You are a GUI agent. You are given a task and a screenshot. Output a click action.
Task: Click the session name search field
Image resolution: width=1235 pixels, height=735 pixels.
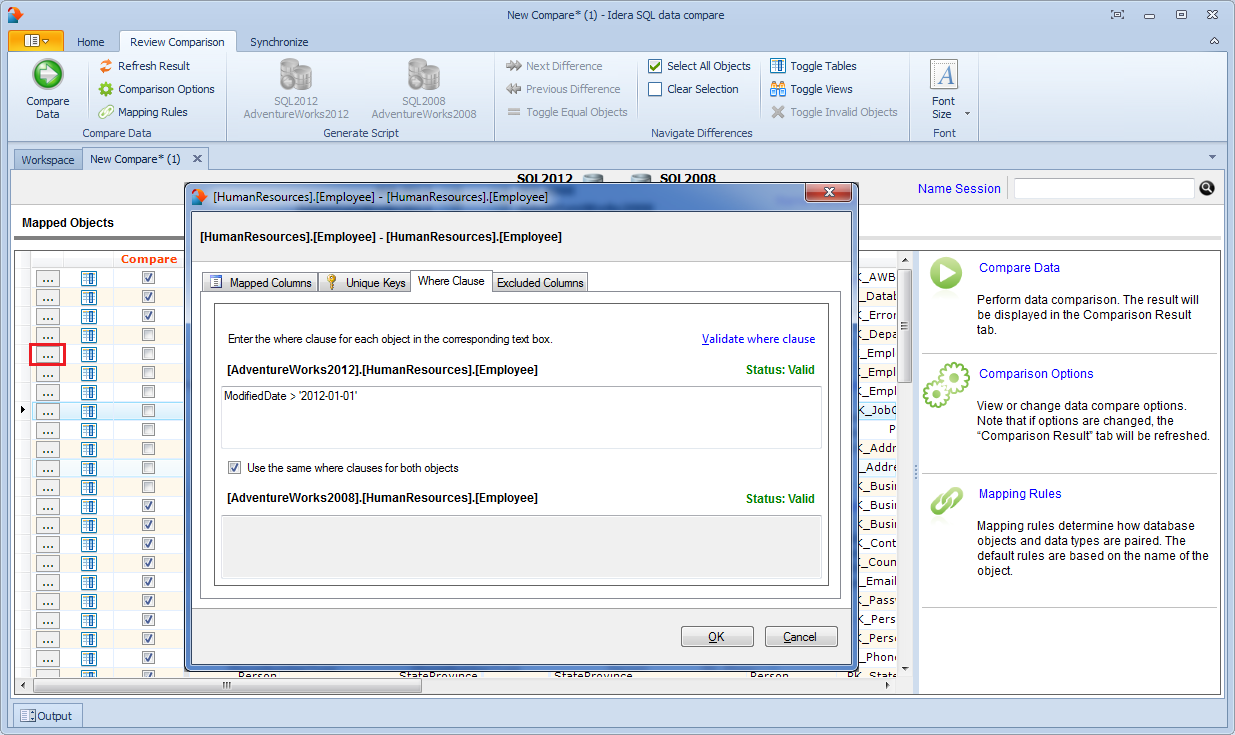coord(1104,188)
